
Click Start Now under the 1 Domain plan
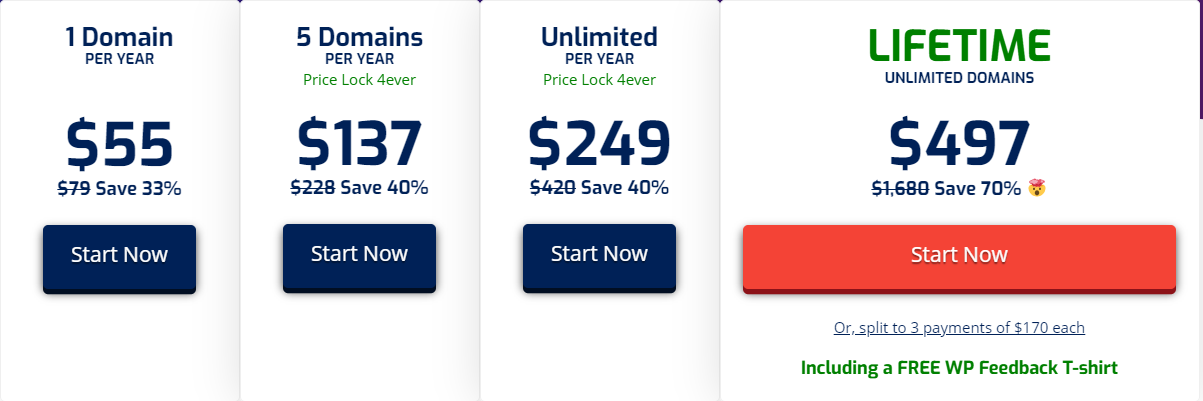[x=119, y=255]
